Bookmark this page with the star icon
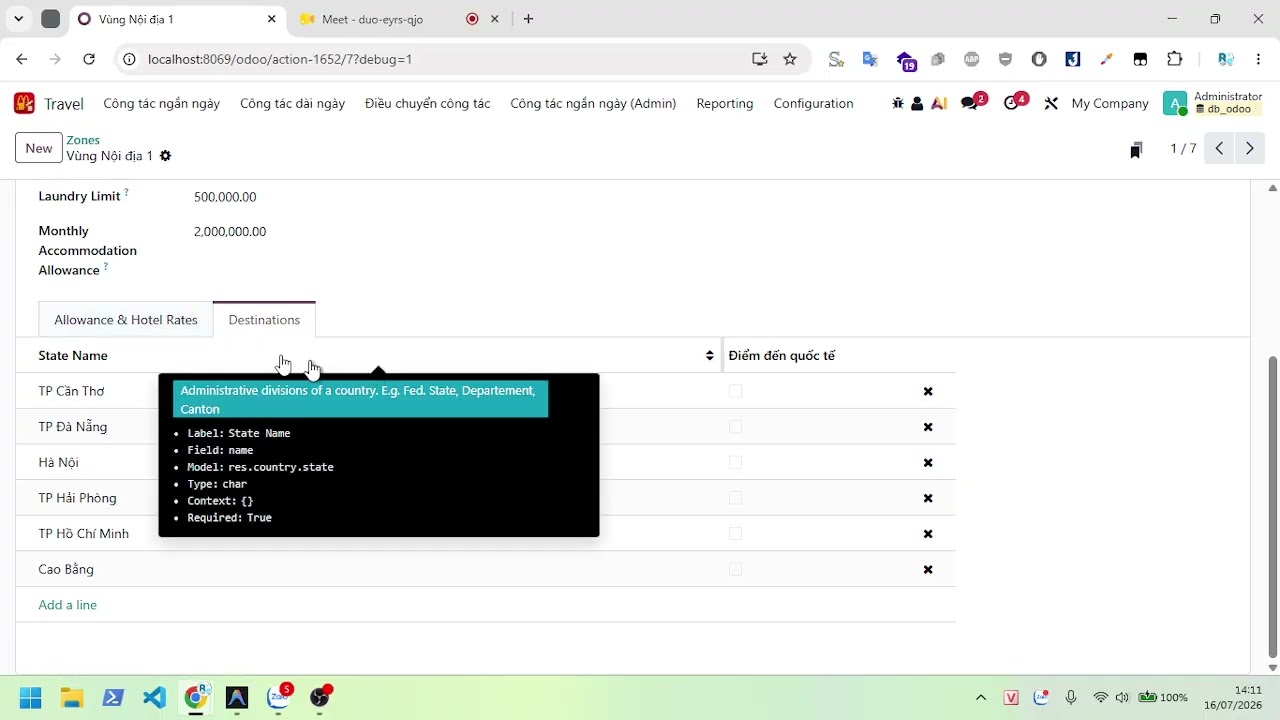The width and height of the screenshot is (1280, 720). pos(790,59)
